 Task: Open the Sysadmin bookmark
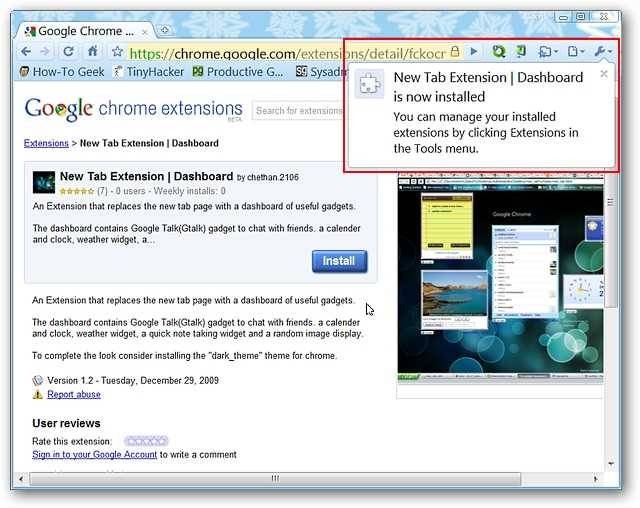(x=320, y=72)
